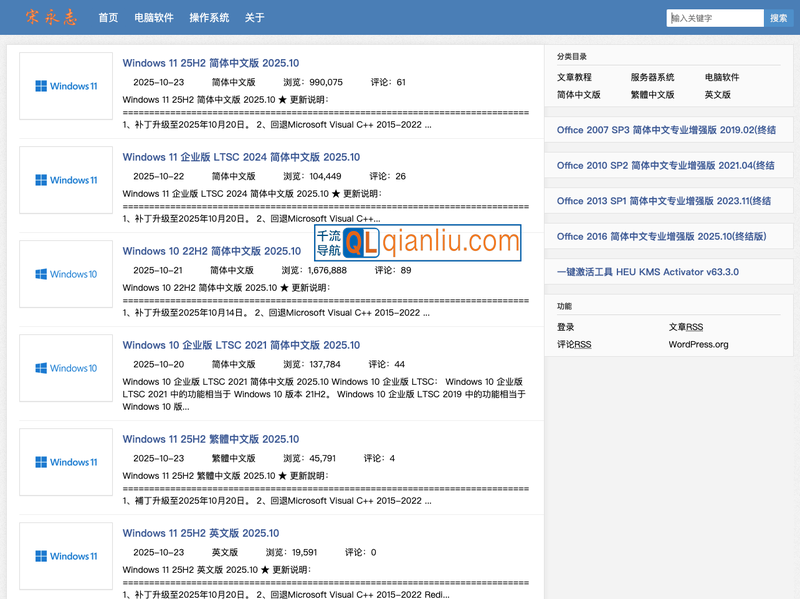
Task: Focus the keyword search input field
Action: (x=716, y=18)
